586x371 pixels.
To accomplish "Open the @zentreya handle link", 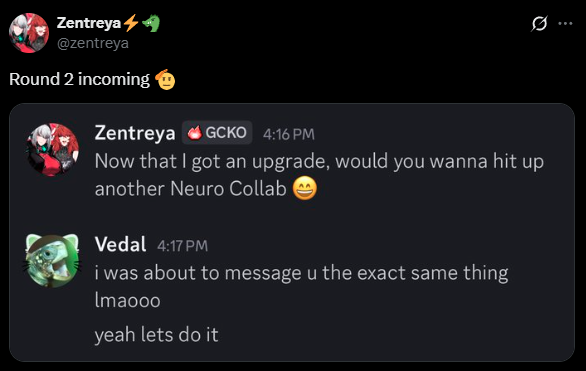I will (x=93, y=43).
